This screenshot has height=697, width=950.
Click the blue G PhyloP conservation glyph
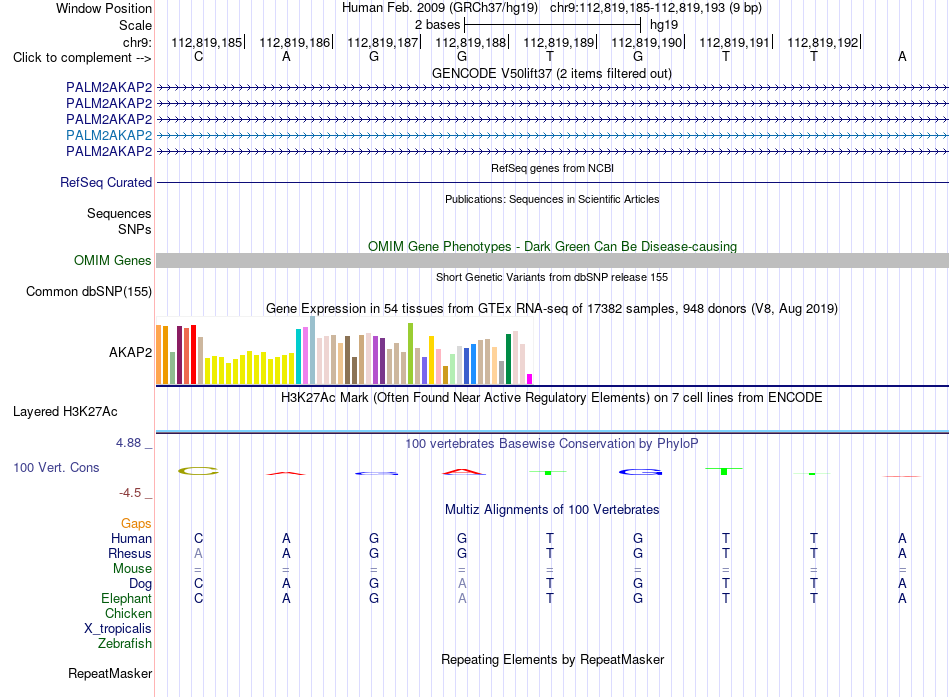[x=640, y=472]
